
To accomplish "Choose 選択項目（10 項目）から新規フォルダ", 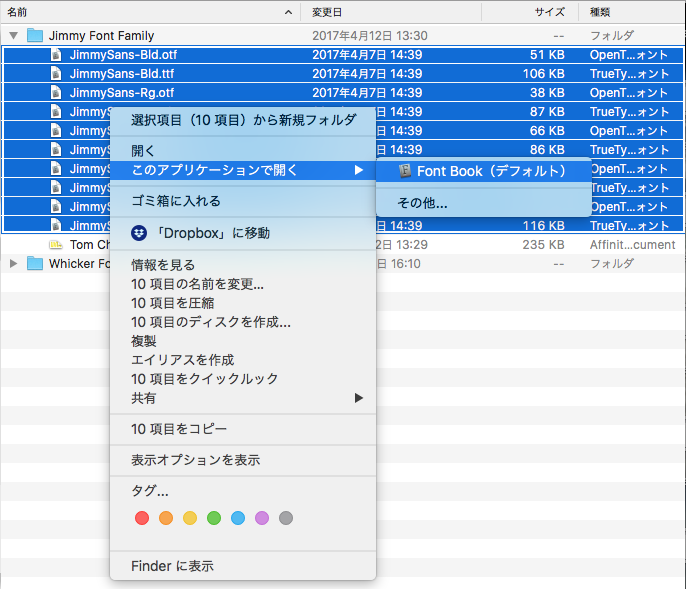I will tap(243, 120).
